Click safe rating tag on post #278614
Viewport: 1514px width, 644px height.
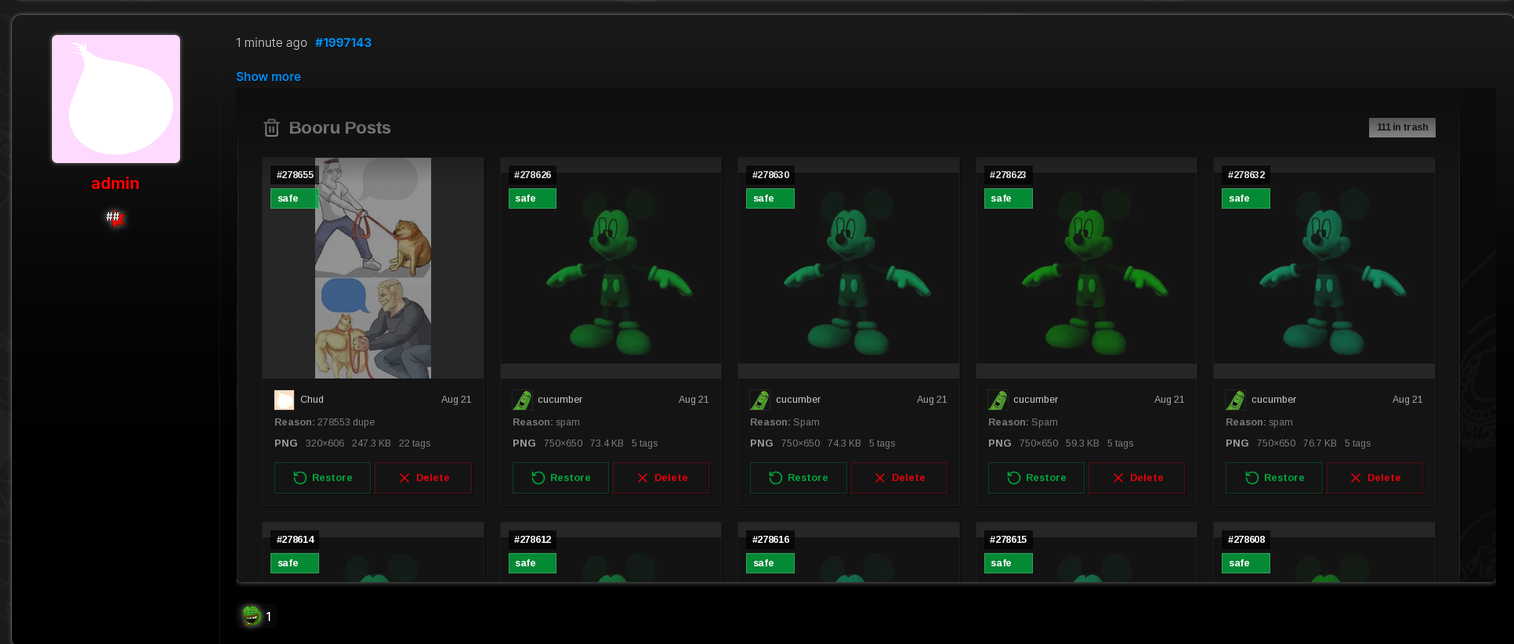(x=294, y=563)
